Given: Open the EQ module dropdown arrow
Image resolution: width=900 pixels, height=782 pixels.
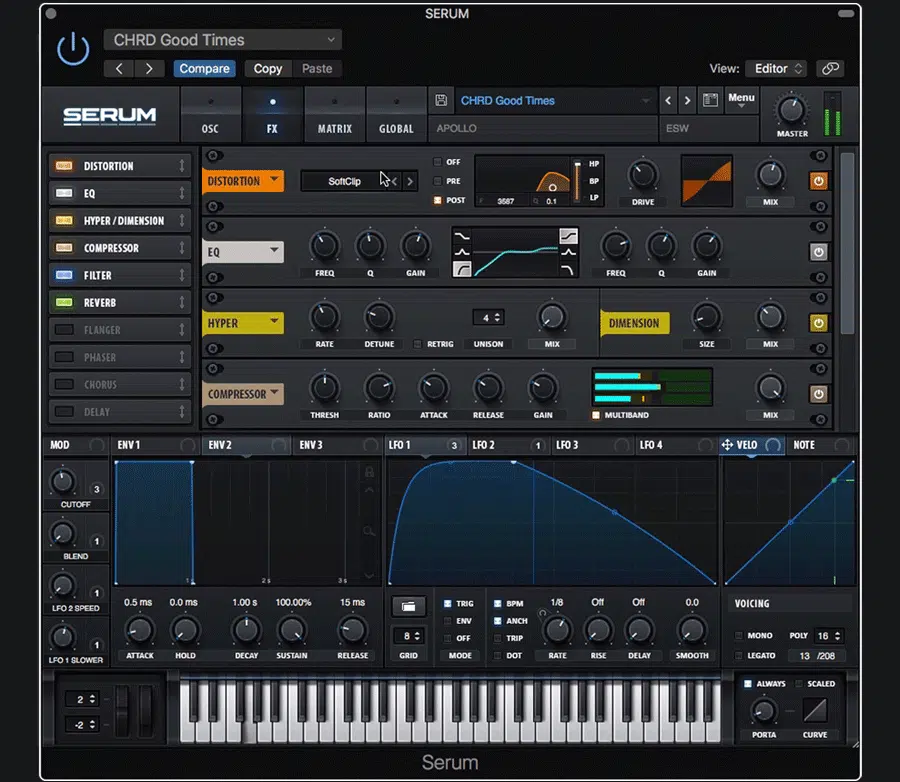Looking at the screenshot, I should pos(274,250).
